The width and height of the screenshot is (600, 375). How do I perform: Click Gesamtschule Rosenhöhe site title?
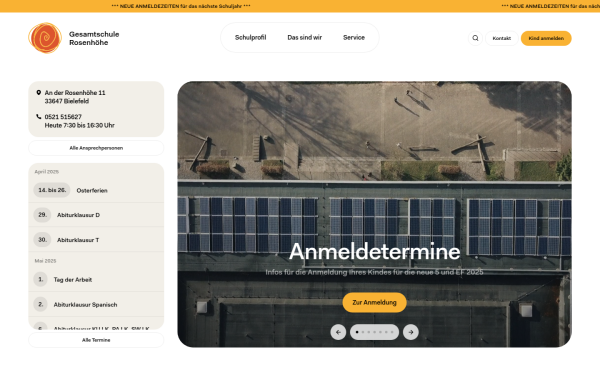[94, 38]
